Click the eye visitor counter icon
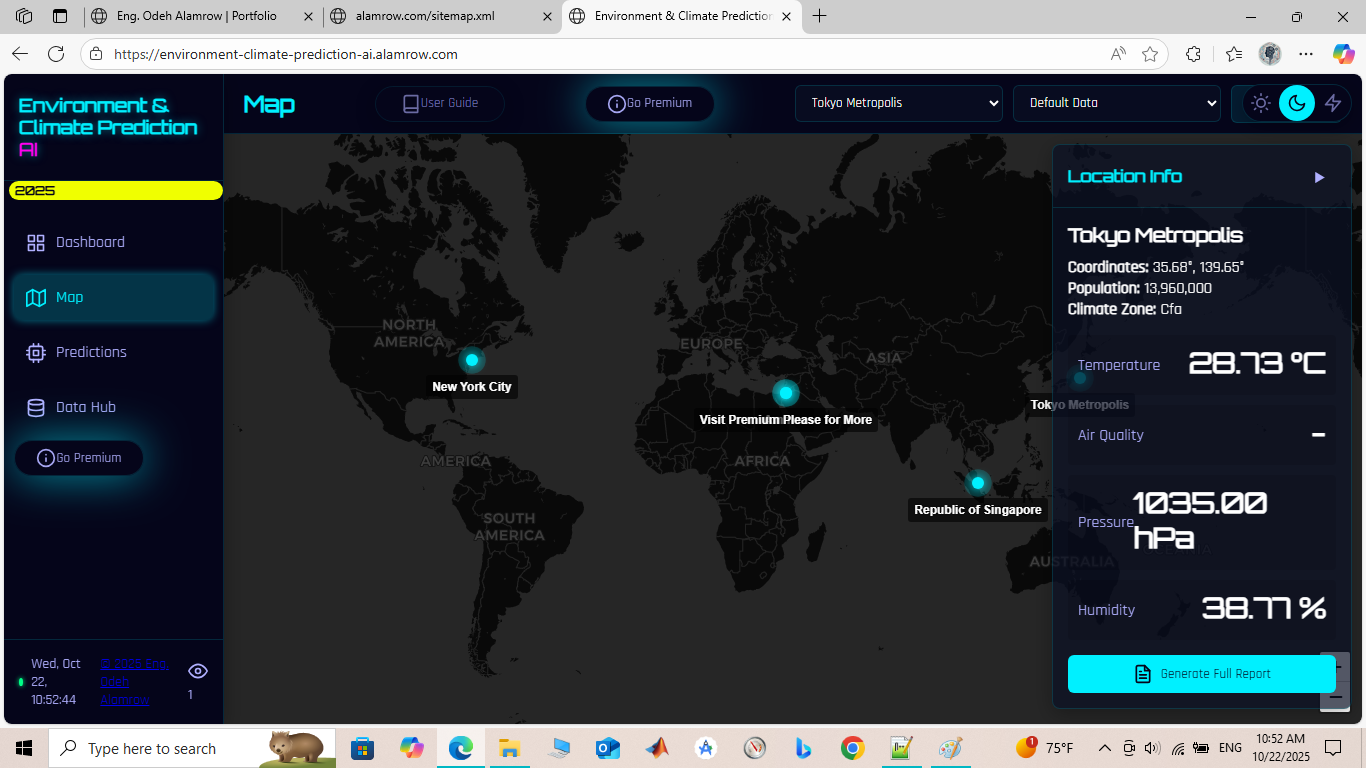The image size is (1366, 768). 198,671
